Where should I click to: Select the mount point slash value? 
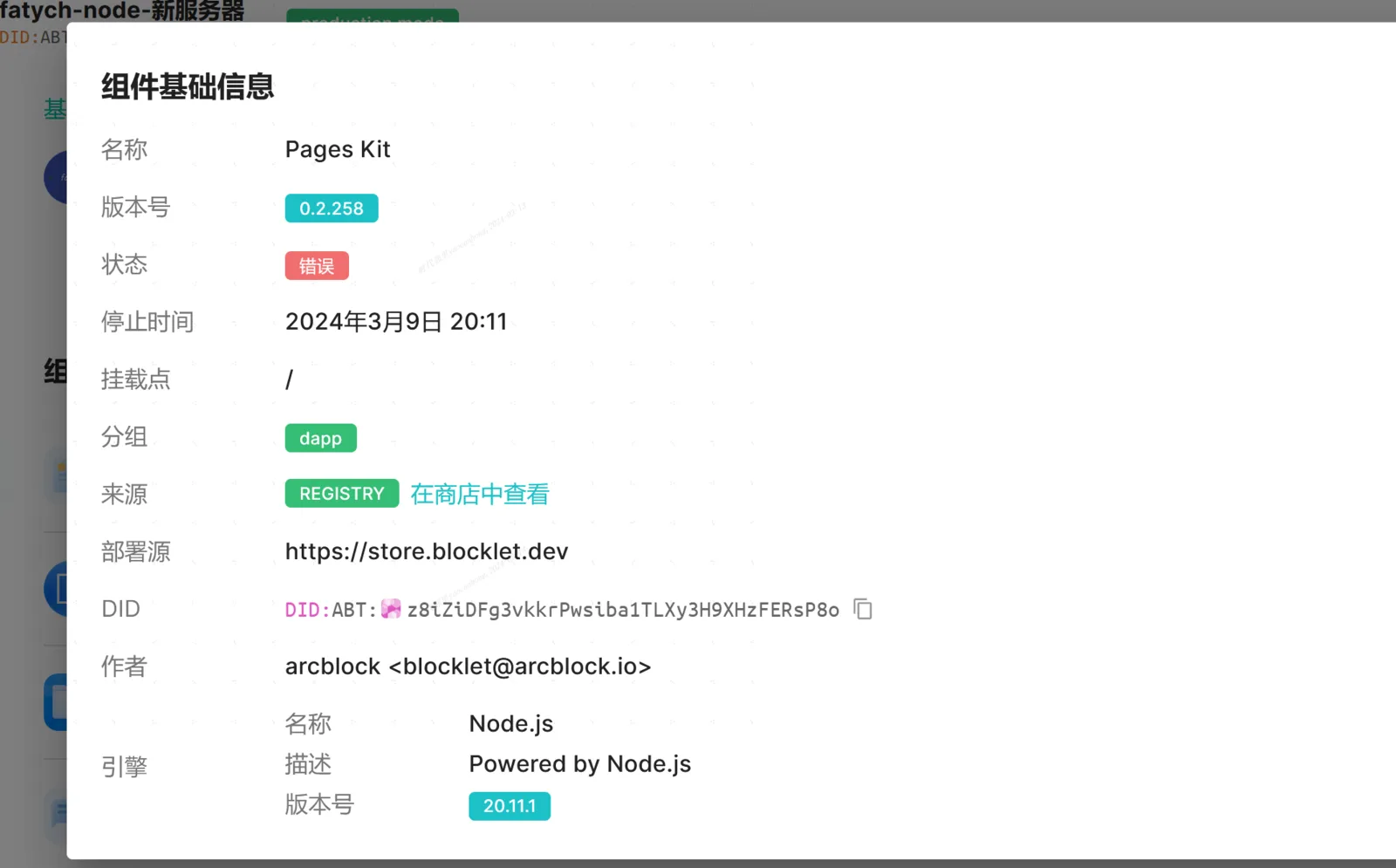[290, 379]
